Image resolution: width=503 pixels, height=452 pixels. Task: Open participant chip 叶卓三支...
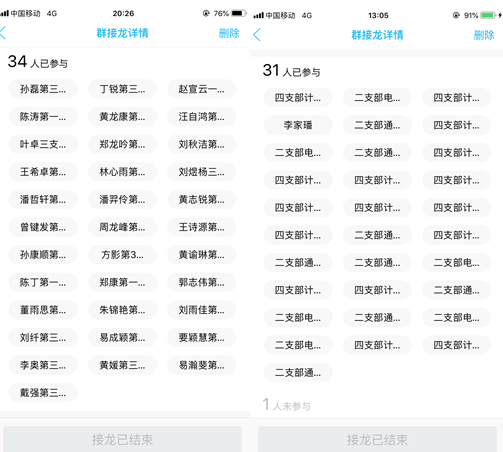tap(43, 144)
